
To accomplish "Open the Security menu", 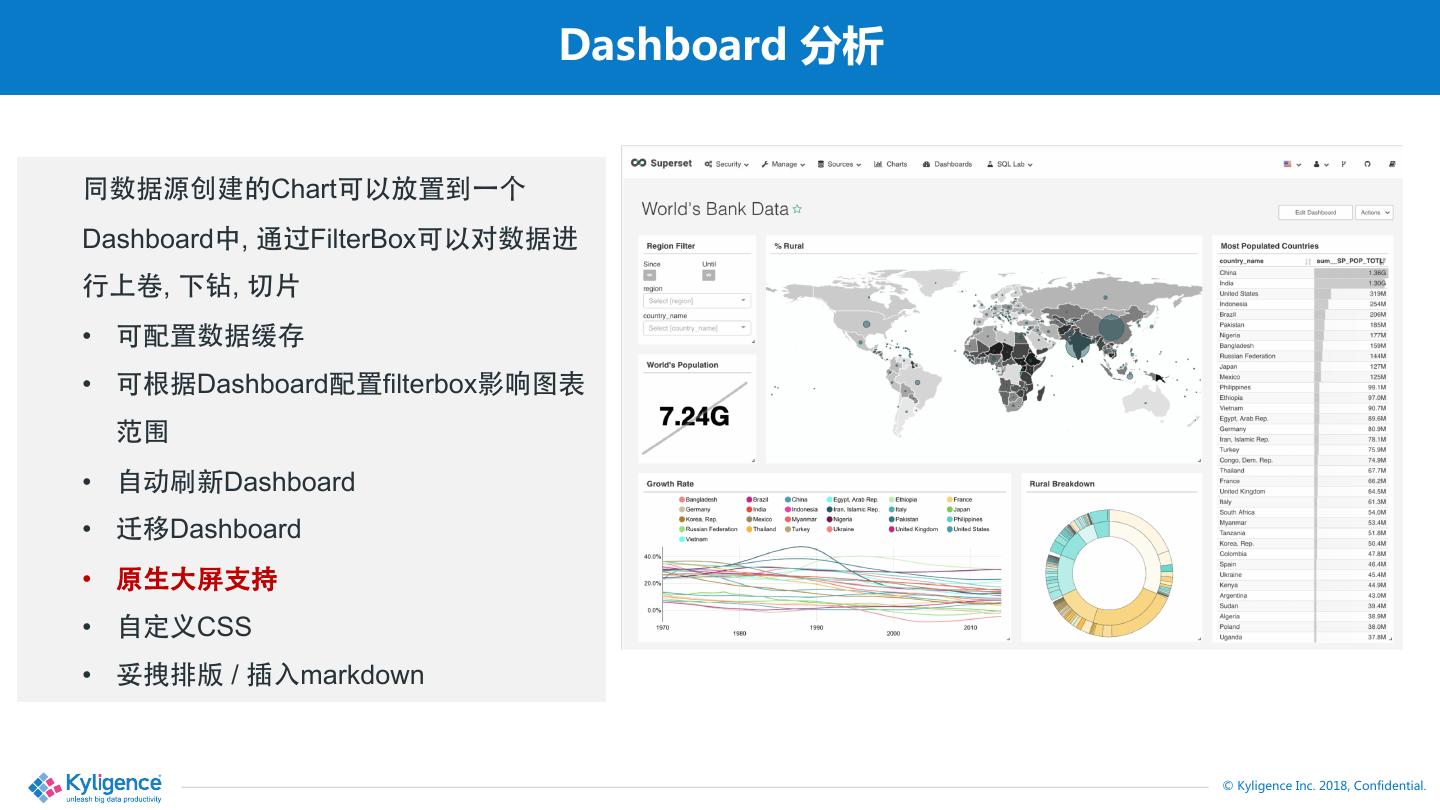I will pyautogui.click(x=727, y=164).
